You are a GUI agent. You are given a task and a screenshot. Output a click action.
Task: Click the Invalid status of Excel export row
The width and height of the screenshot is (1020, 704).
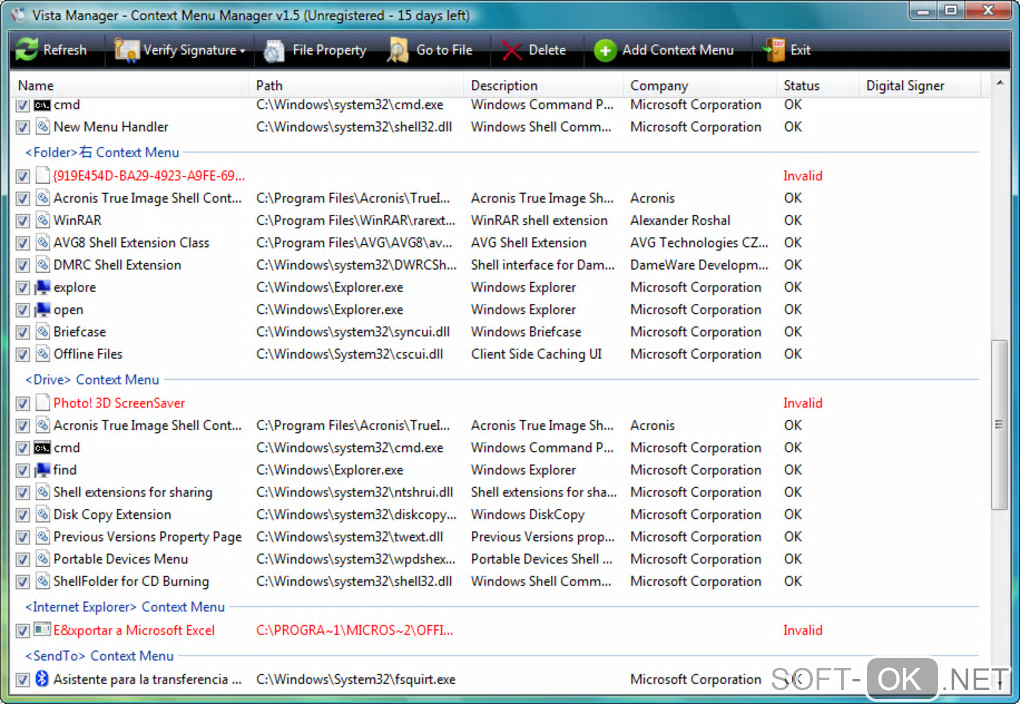803,630
